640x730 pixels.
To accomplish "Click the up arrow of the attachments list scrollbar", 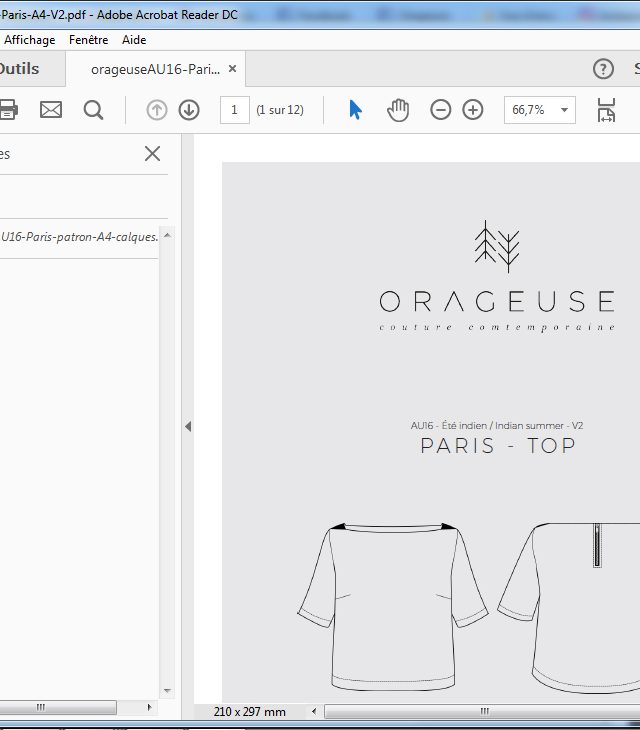I will pyautogui.click(x=167, y=236).
